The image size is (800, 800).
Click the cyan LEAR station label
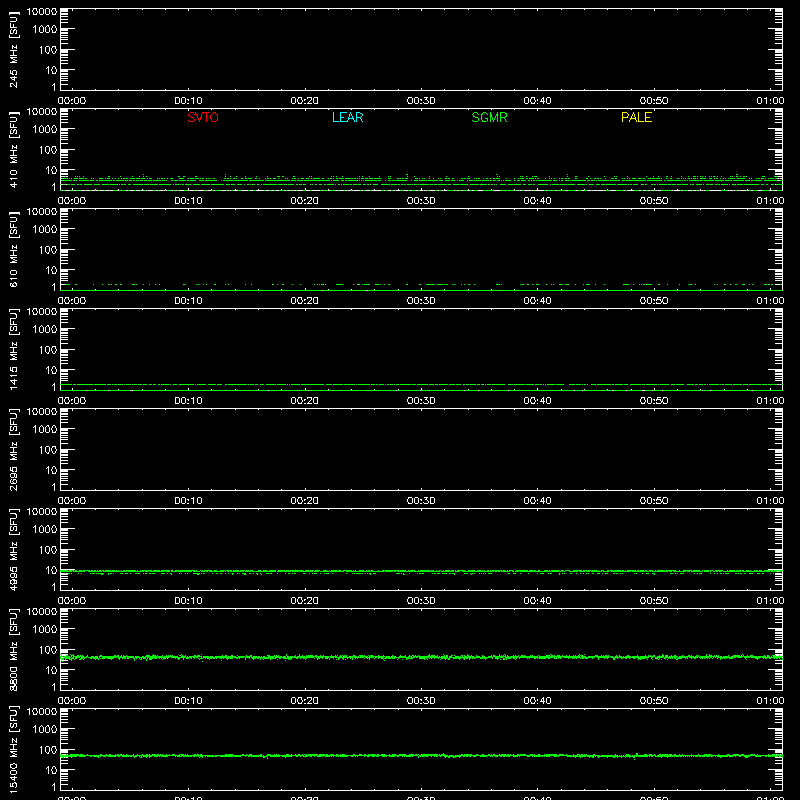click(x=347, y=117)
